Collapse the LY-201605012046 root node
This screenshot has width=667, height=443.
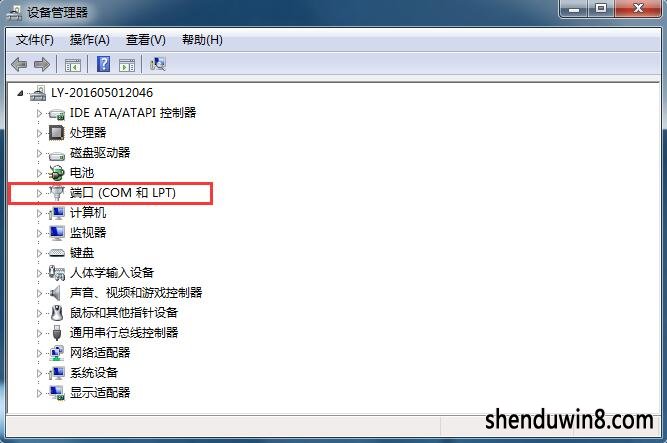click(20, 93)
